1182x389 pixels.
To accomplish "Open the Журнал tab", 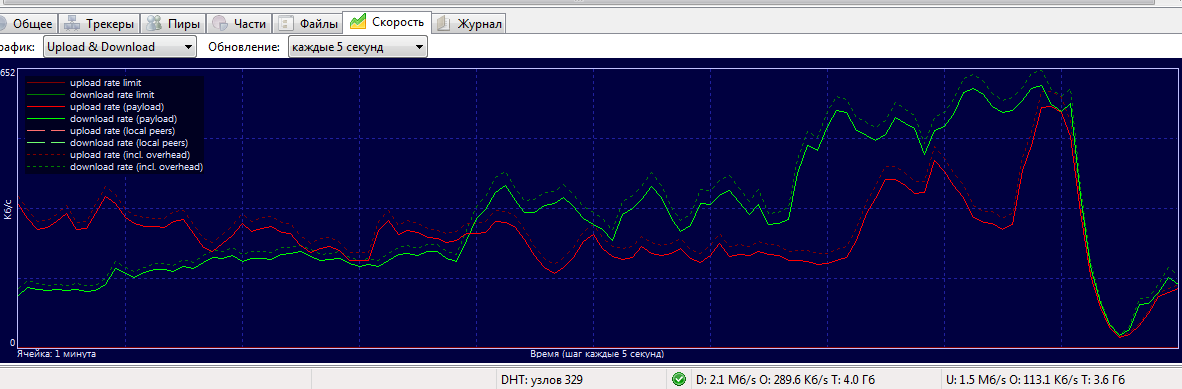I will pos(469,24).
